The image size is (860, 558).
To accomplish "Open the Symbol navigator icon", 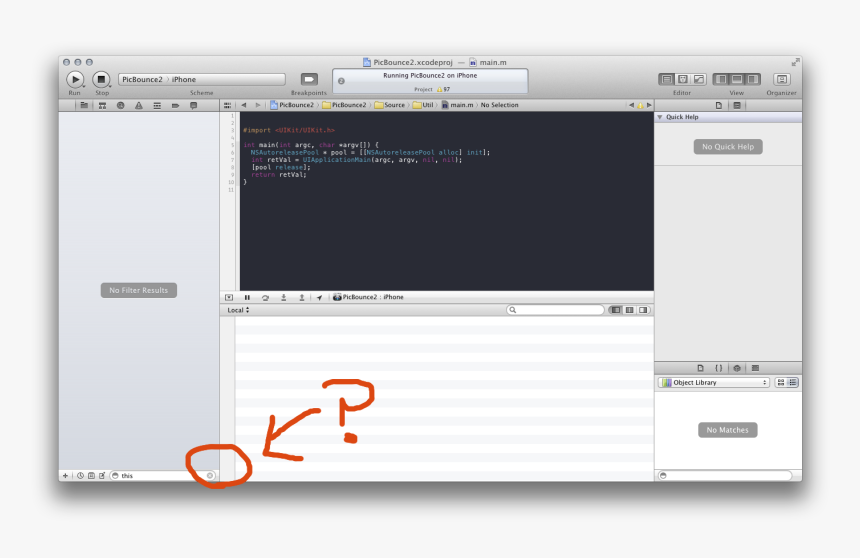I will [x=102, y=105].
